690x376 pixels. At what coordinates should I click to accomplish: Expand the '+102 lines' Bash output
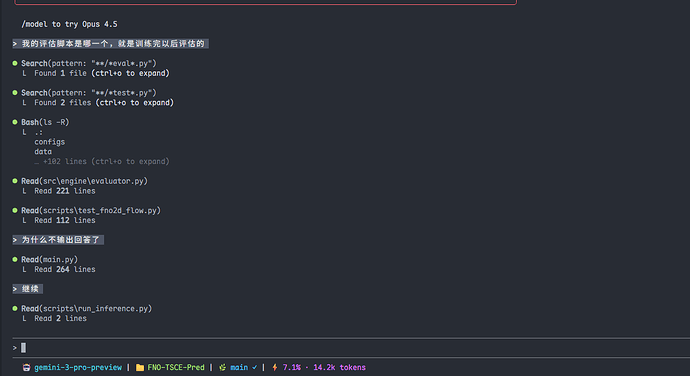tap(102, 162)
